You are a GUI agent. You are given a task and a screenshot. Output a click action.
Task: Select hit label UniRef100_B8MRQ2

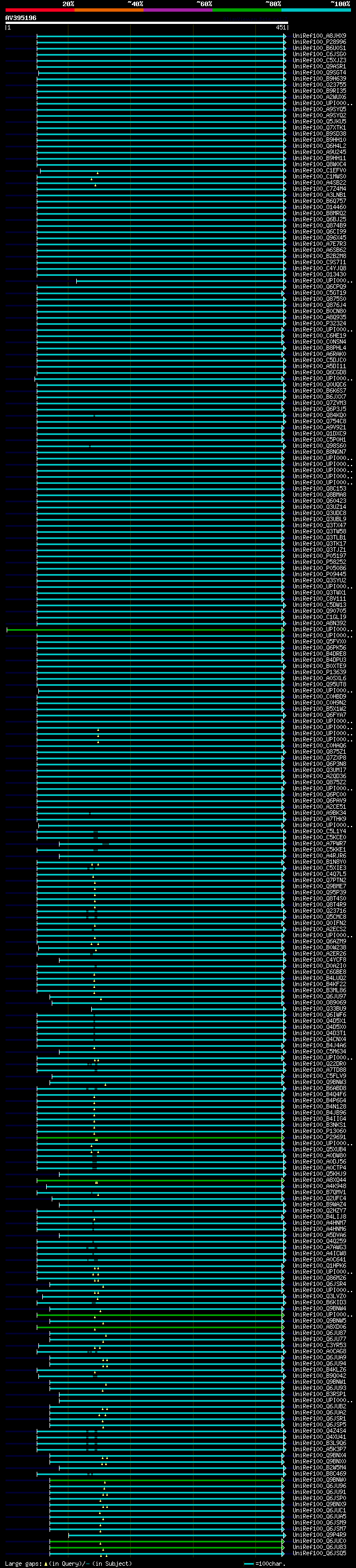tap(319, 213)
